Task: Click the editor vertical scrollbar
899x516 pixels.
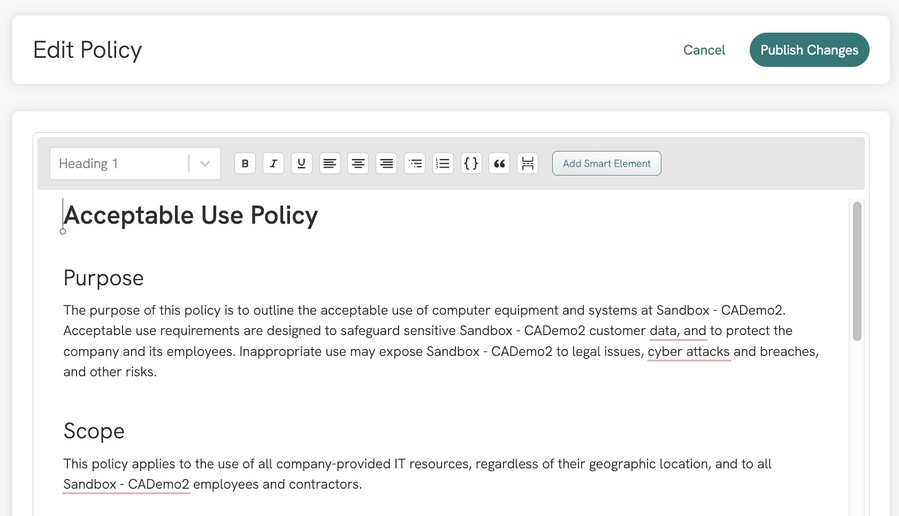Action: 857,271
